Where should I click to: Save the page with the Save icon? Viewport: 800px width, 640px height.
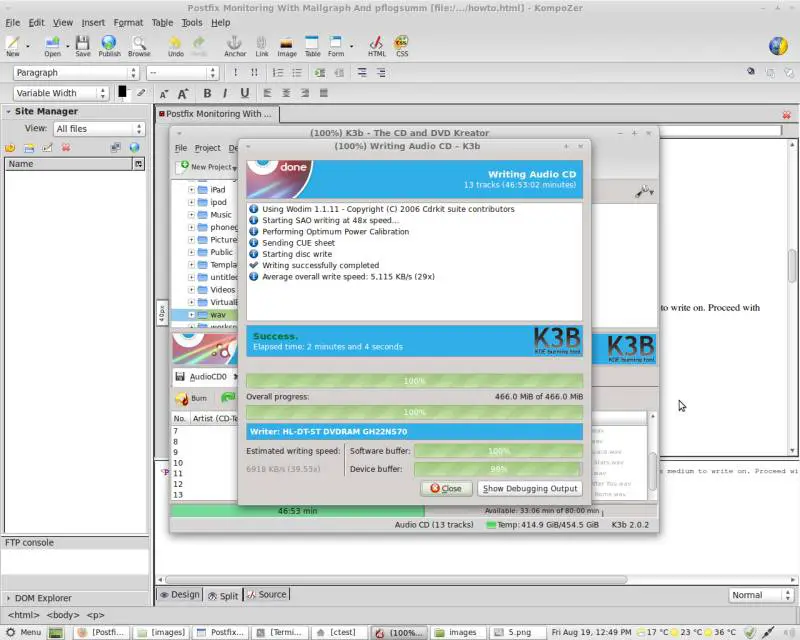83,45
